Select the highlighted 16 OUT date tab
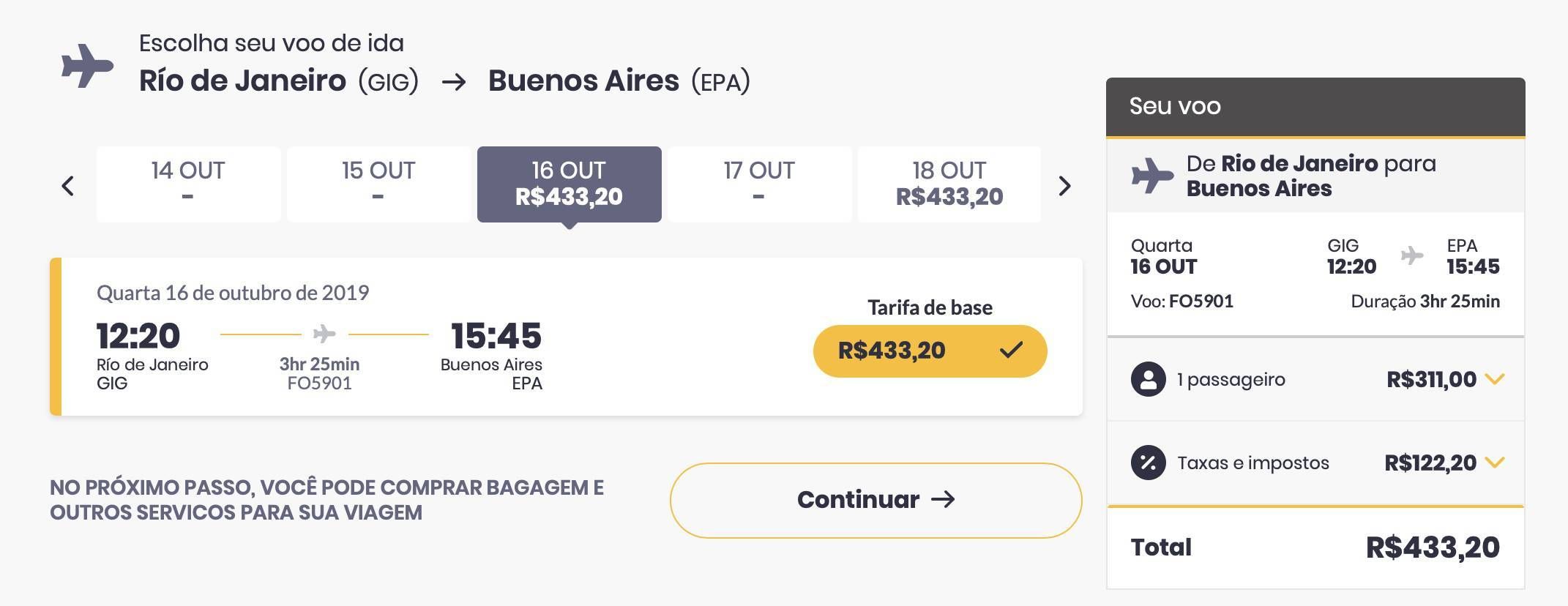The image size is (1568, 606). point(569,184)
